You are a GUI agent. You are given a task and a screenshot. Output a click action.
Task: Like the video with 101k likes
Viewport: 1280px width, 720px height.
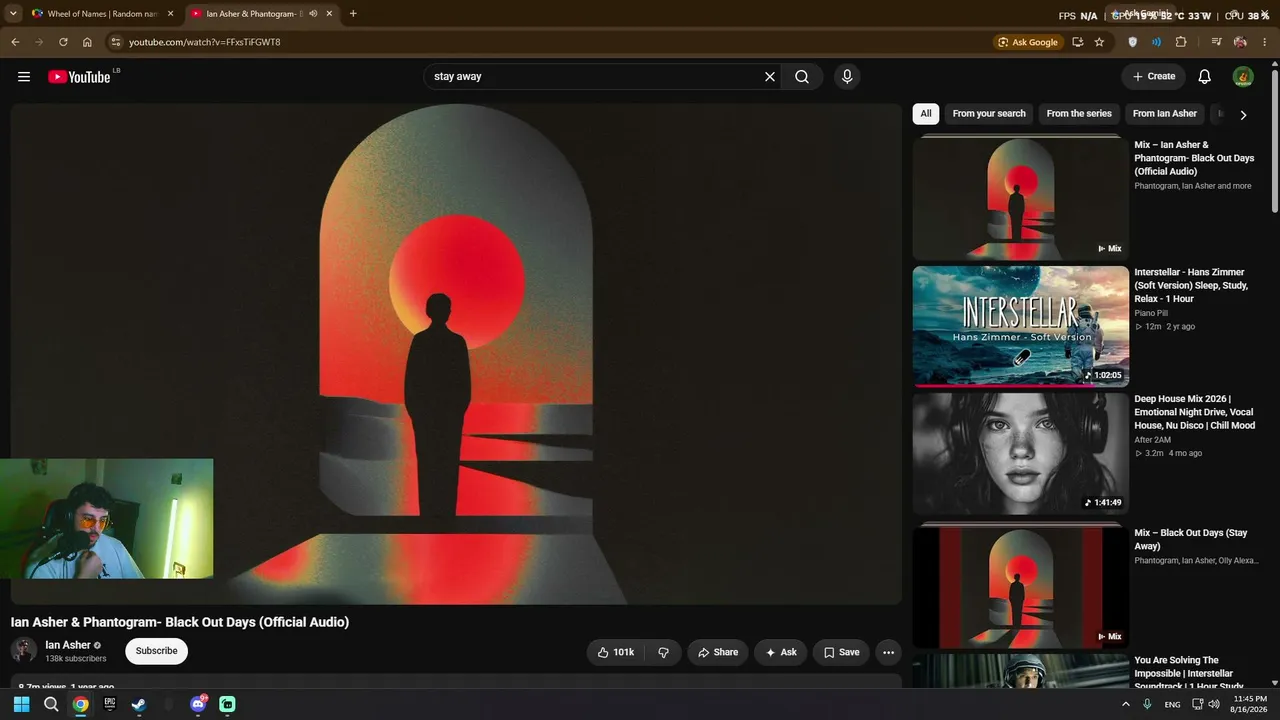click(616, 652)
